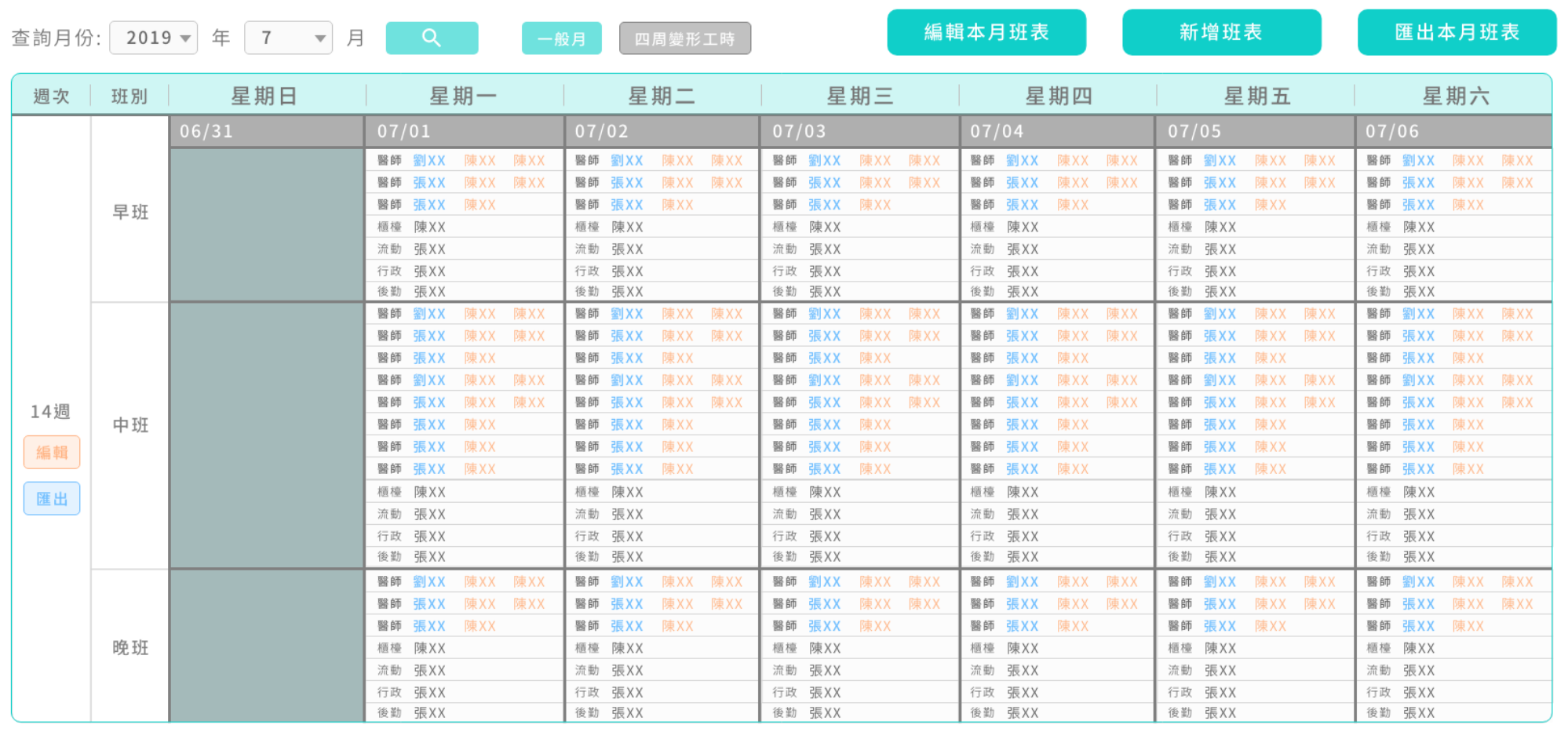Click the orange 編輯 button for week 14
Viewport: 1568px width, 732px height.
(52, 453)
